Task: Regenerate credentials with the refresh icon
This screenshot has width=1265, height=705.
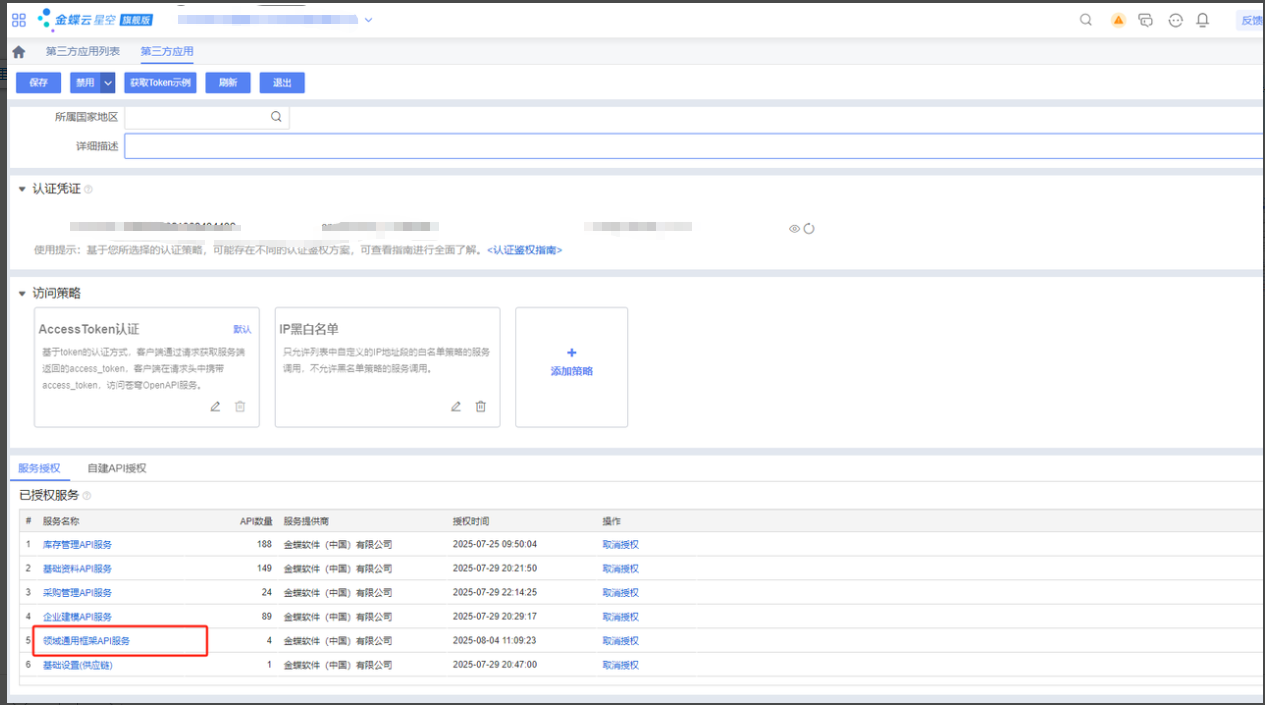Action: [809, 229]
